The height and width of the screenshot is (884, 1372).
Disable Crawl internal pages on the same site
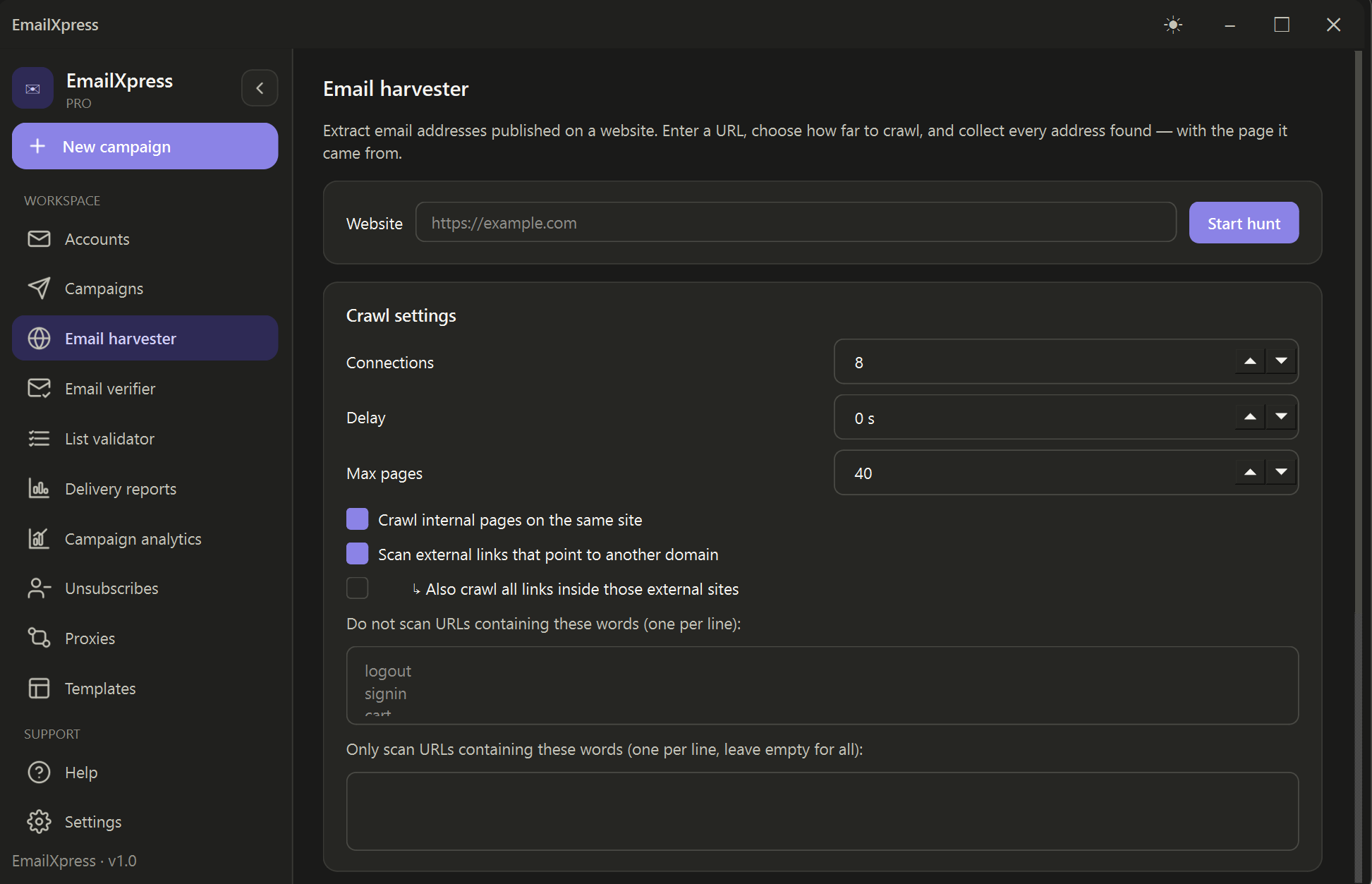(357, 519)
